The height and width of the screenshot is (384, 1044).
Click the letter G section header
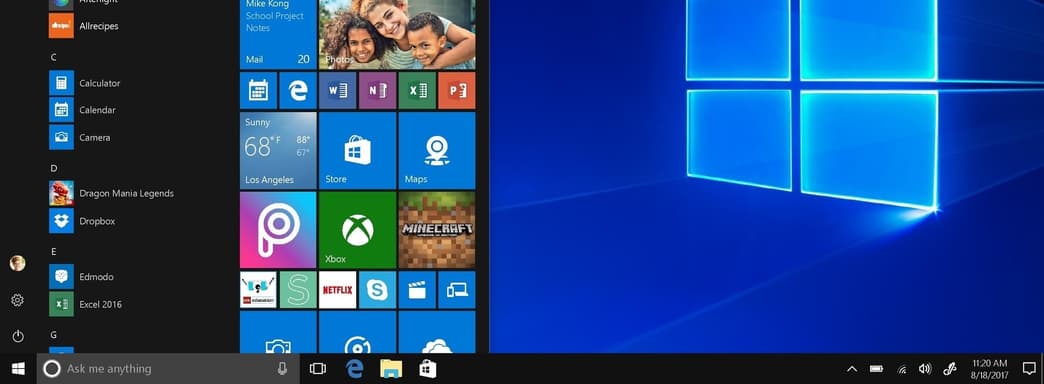pyautogui.click(x=54, y=335)
